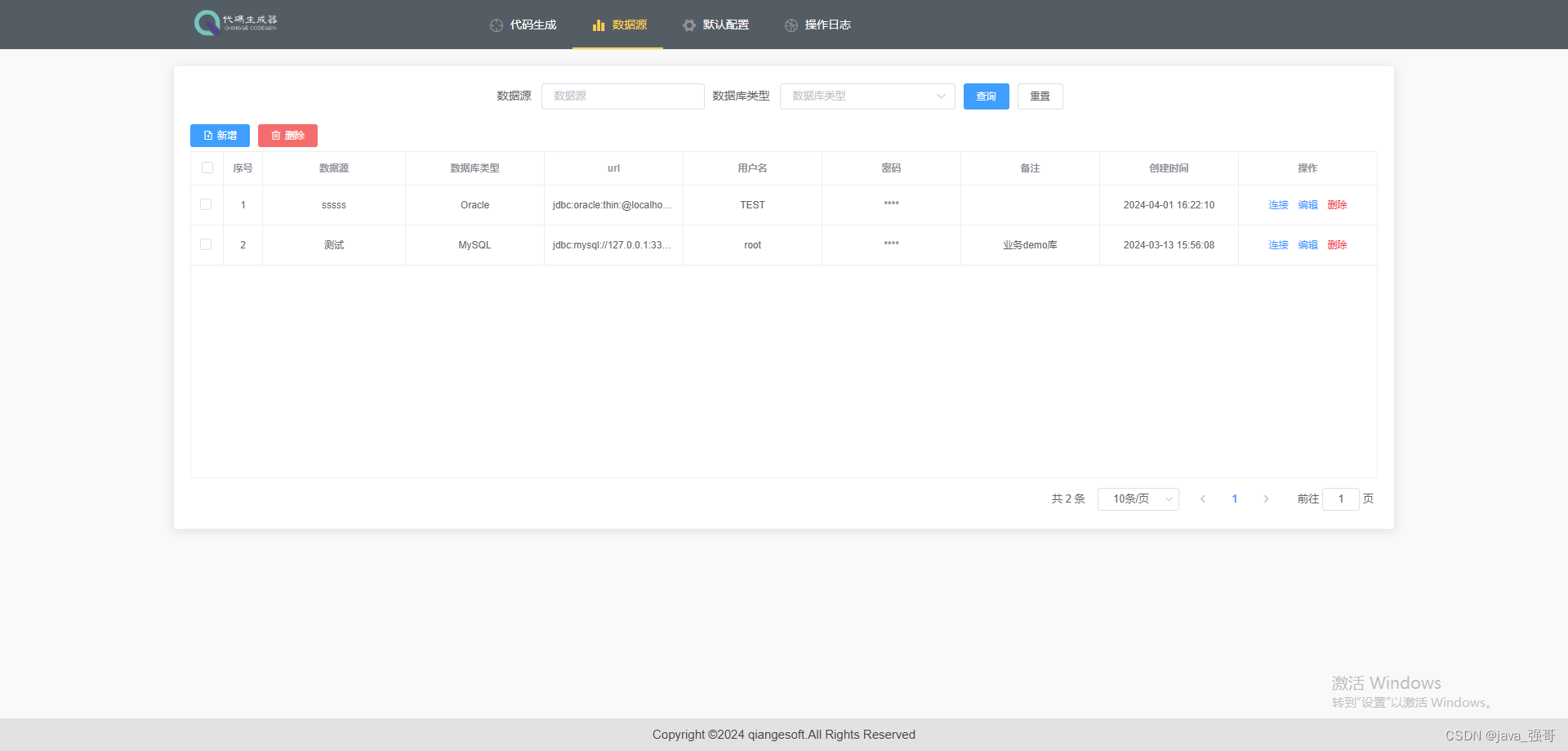Click the next page arrow
Viewport: 1568px width, 751px height.
pos(1266,498)
